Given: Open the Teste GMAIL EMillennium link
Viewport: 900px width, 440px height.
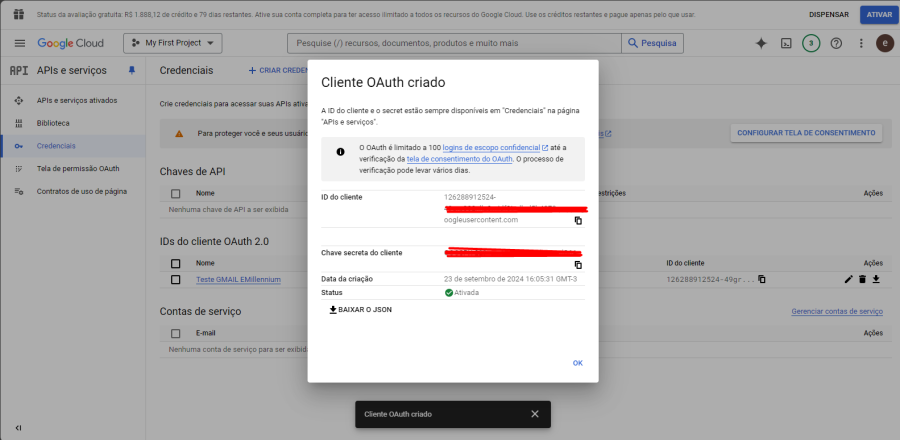Looking at the screenshot, I should [238, 279].
